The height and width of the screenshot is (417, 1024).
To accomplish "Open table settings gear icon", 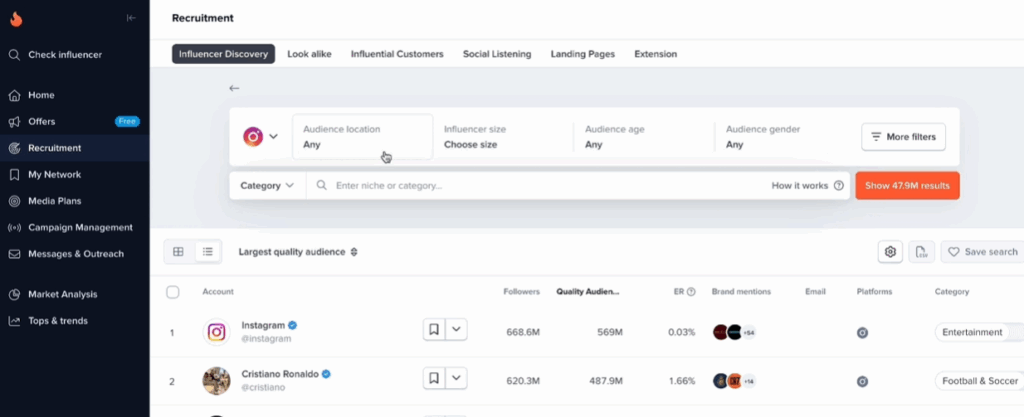I will coord(890,252).
